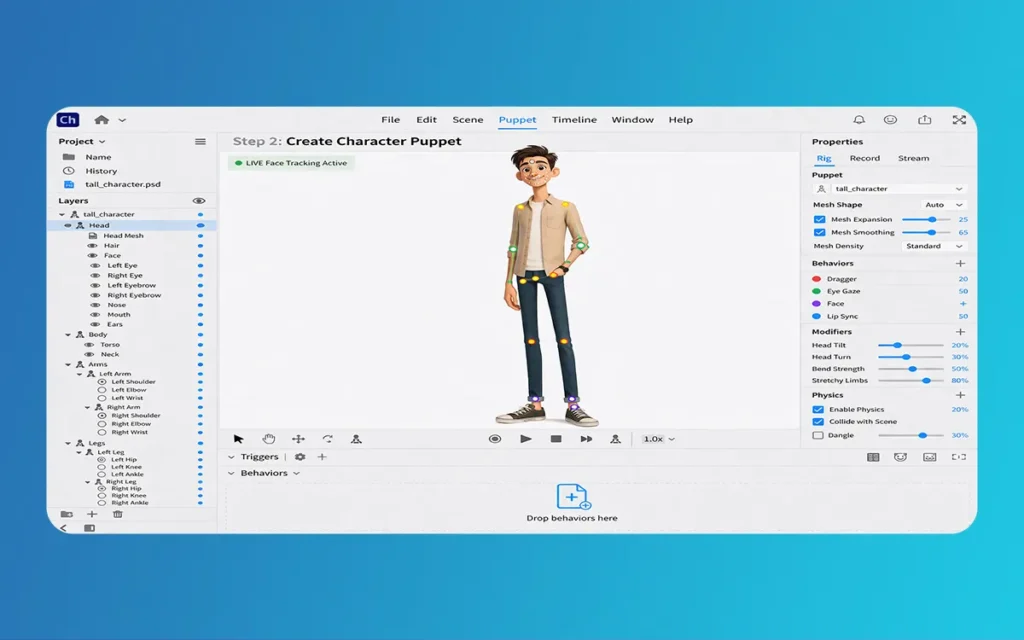This screenshot has height=640, width=1024.
Task: Disable the Enable Physics checkbox
Action: tap(819, 409)
